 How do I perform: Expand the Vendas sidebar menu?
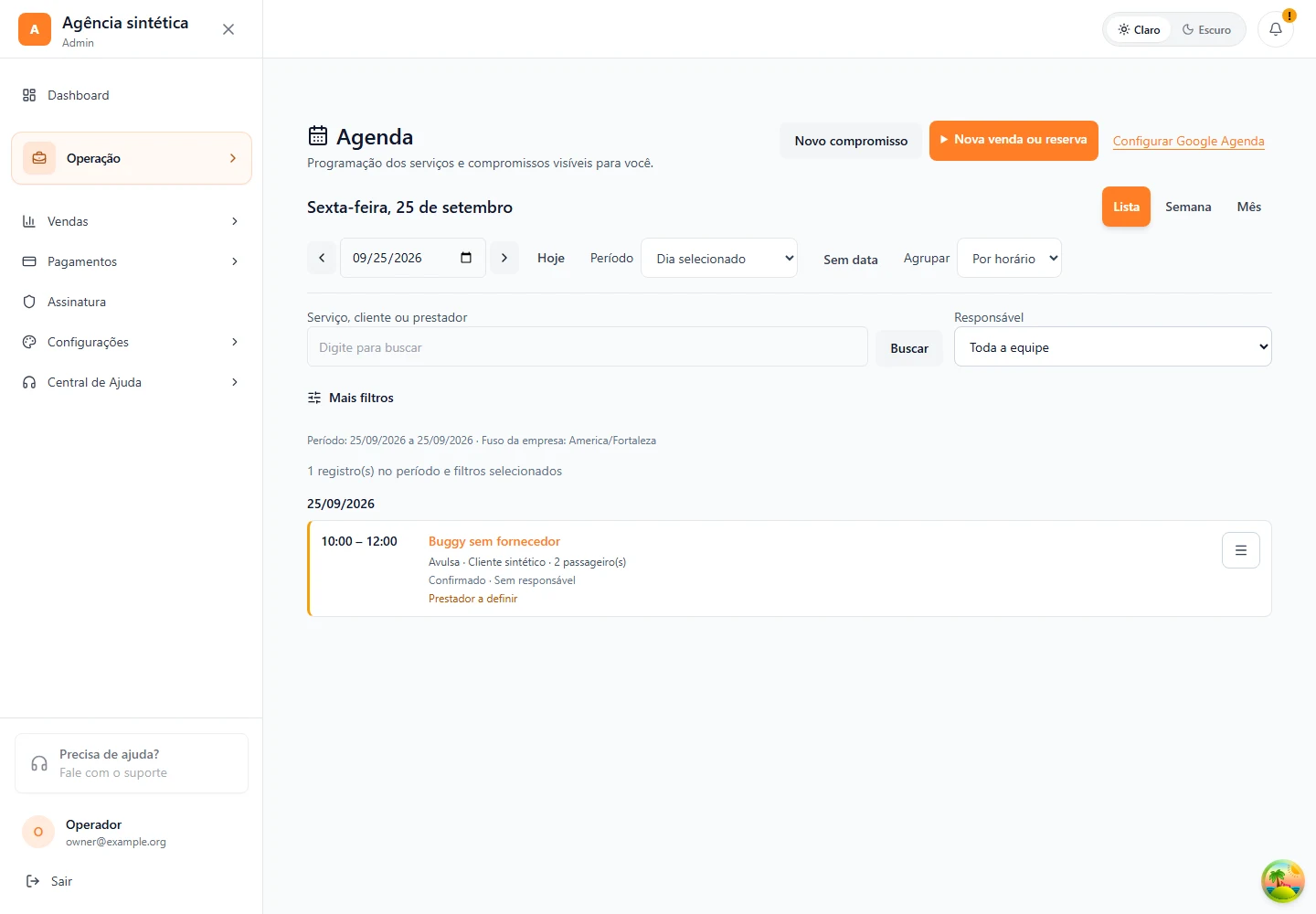(x=132, y=221)
